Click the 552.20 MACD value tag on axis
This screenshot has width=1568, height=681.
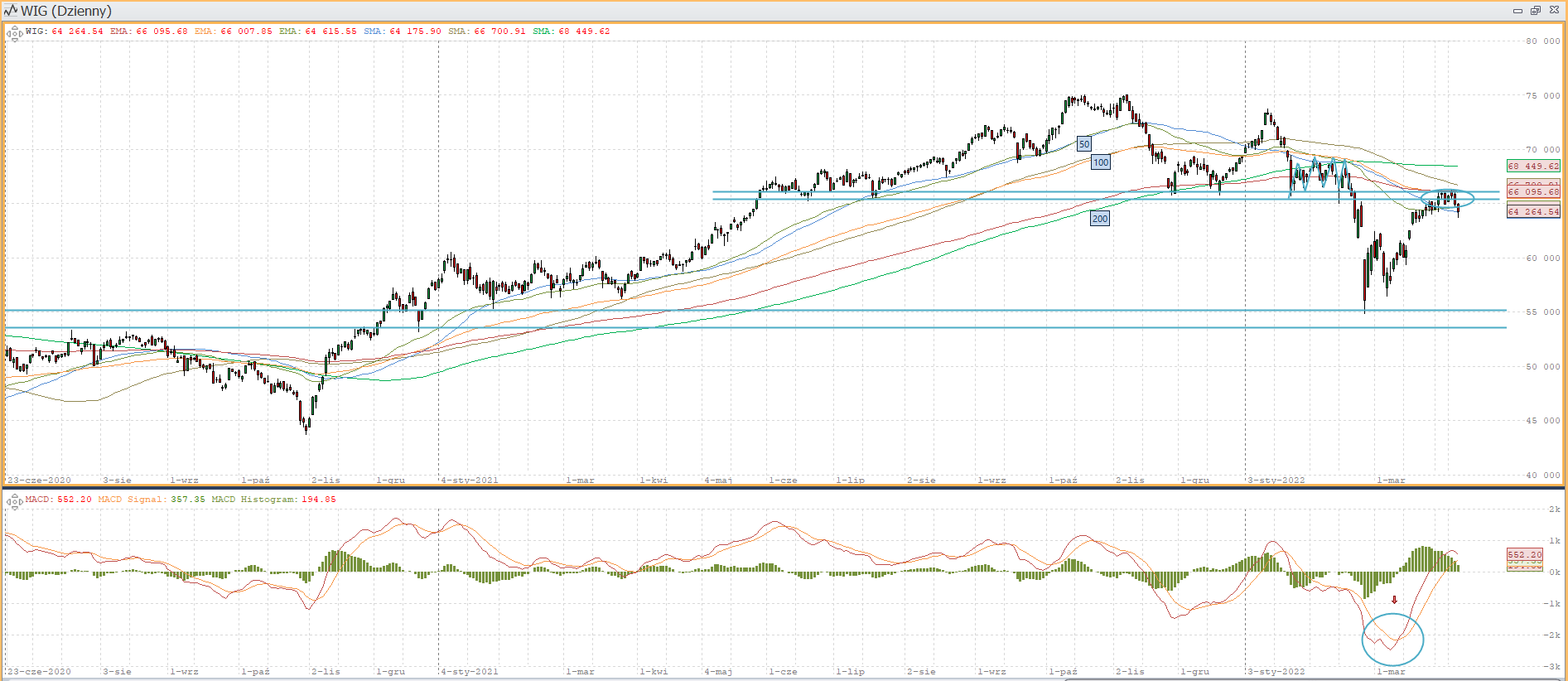[1524, 554]
